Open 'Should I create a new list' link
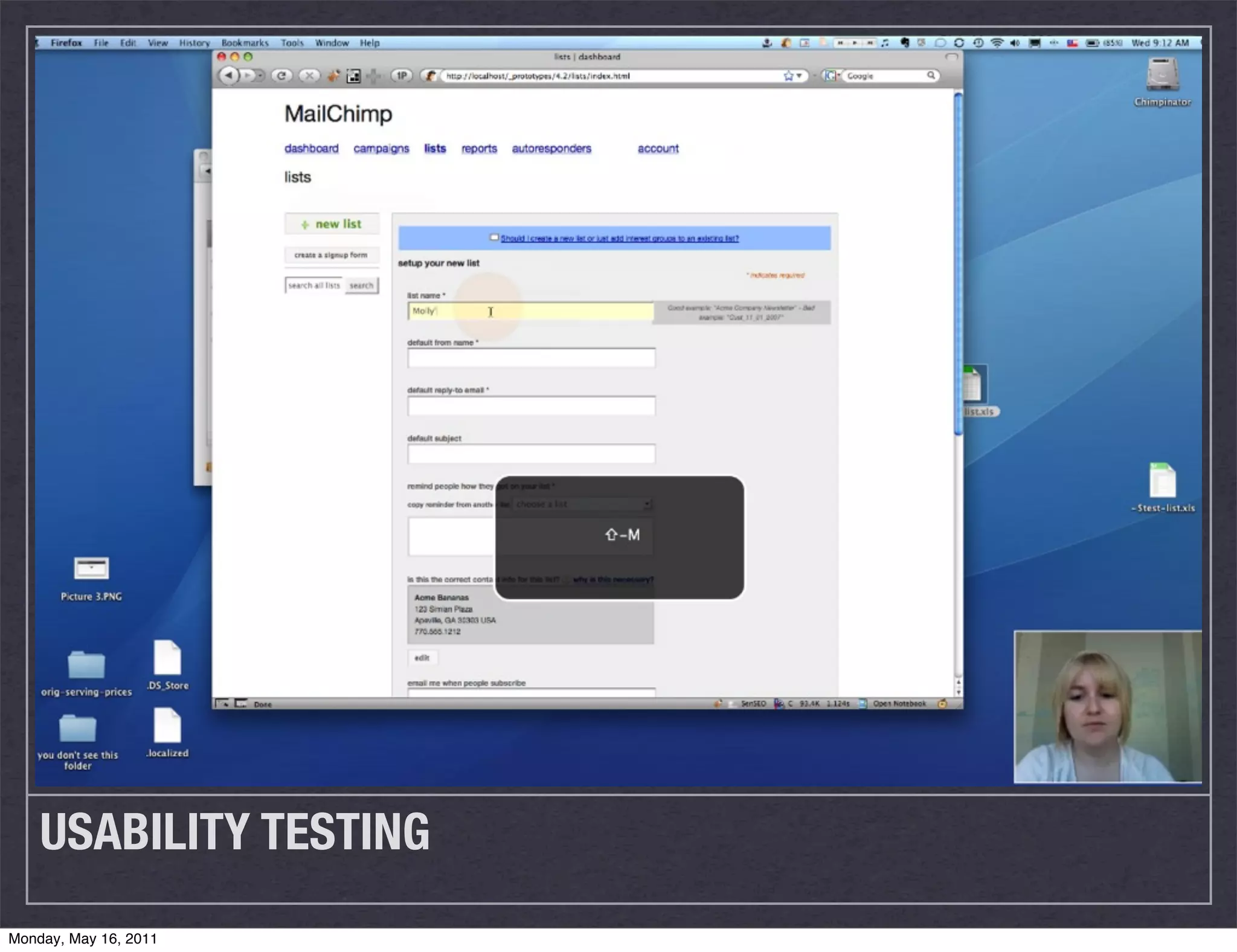Image resolution: width=1237 pixels, height=952 pixels. click(619, 239)
